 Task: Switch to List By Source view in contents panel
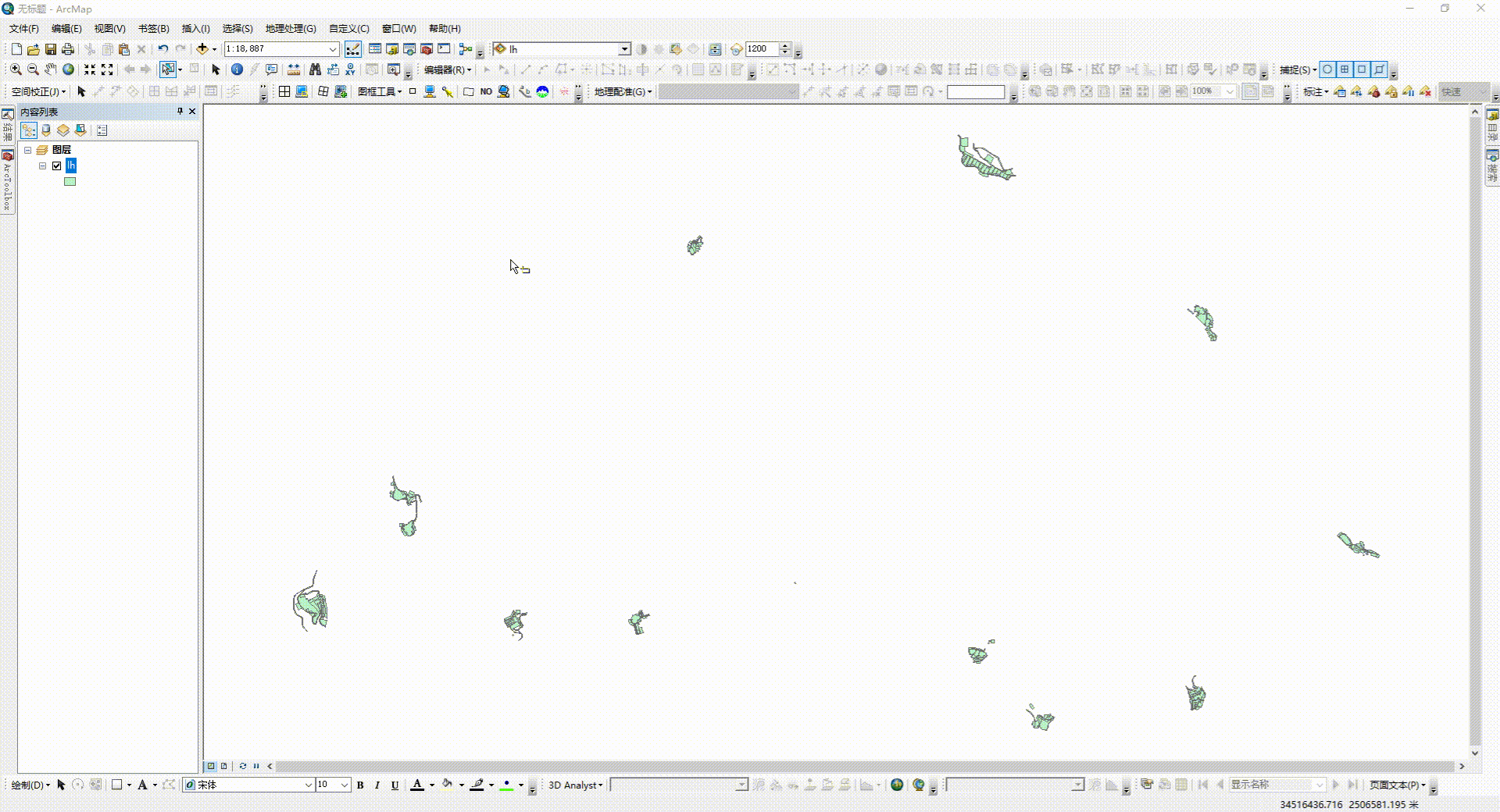pyautogui.click(x=45, y=130)
